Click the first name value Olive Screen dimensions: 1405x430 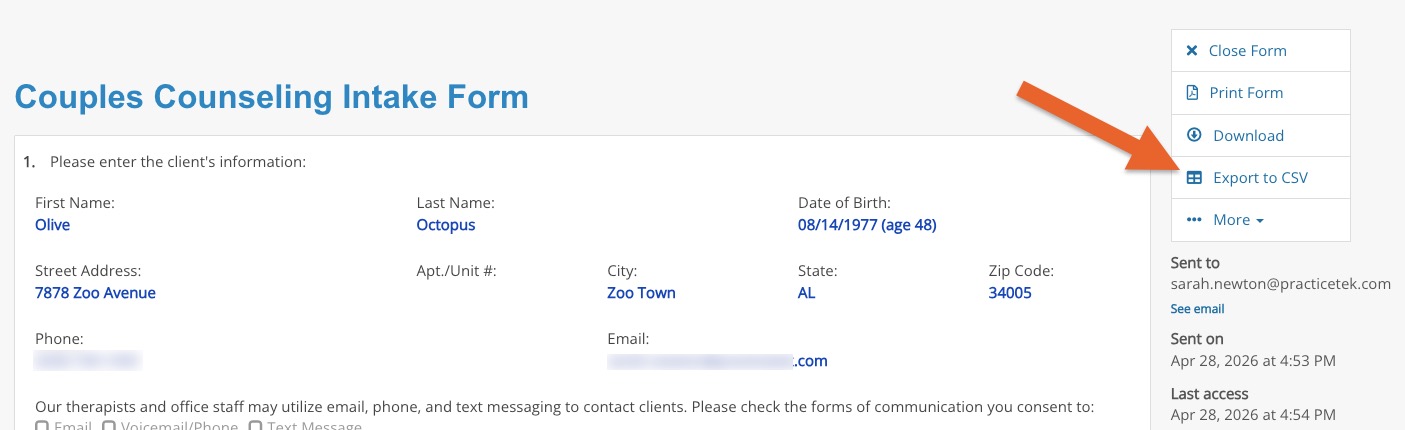point(52,225)
